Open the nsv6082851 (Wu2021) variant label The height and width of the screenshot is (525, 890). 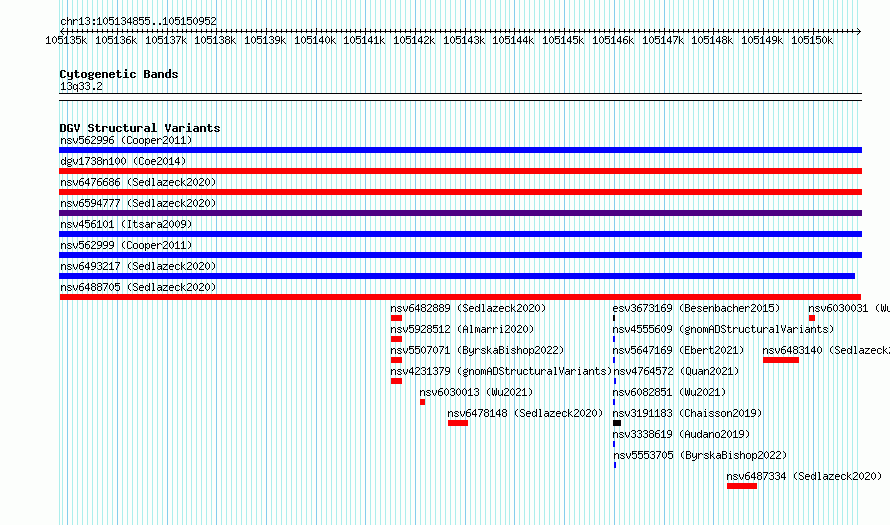[x=670, y=392]
